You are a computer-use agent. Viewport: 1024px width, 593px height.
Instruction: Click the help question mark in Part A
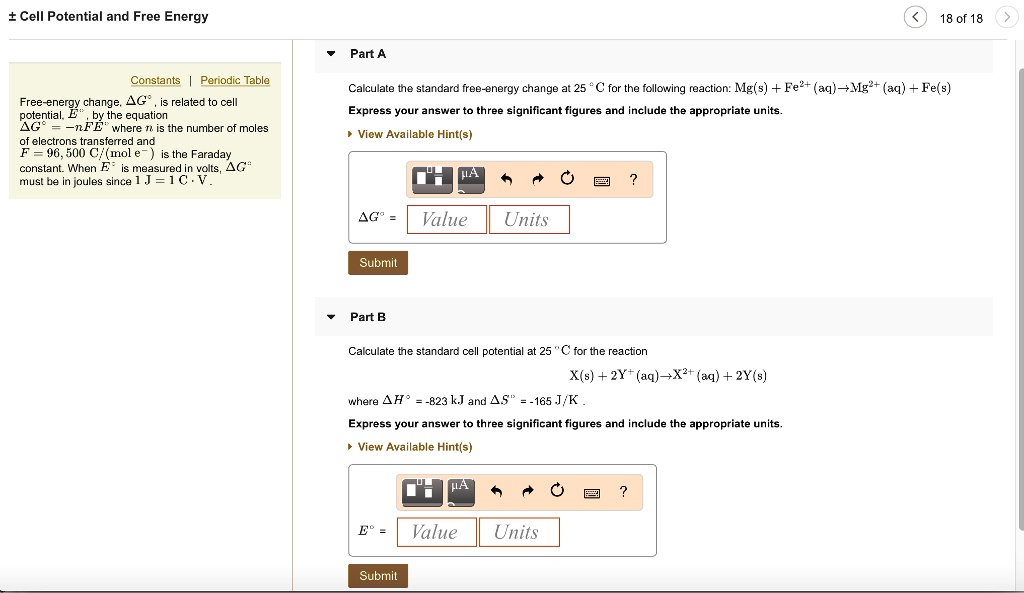pos(632,180)
